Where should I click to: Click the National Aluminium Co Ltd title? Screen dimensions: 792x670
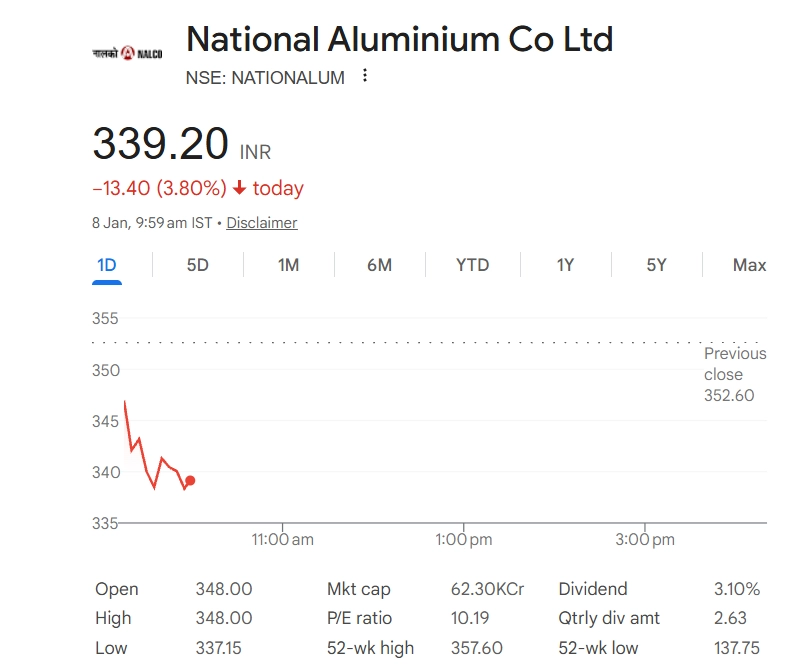399,40
